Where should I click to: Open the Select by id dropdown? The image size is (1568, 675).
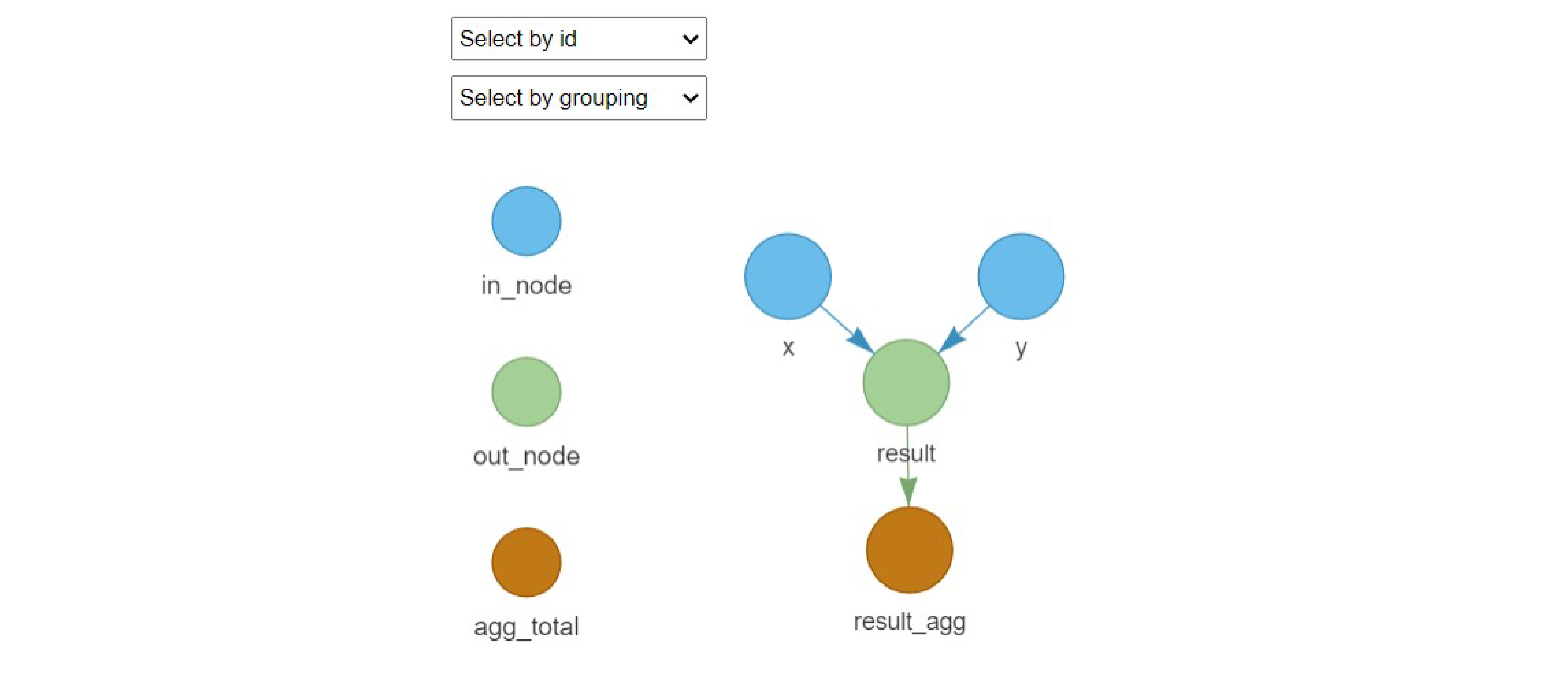(578, 39)
